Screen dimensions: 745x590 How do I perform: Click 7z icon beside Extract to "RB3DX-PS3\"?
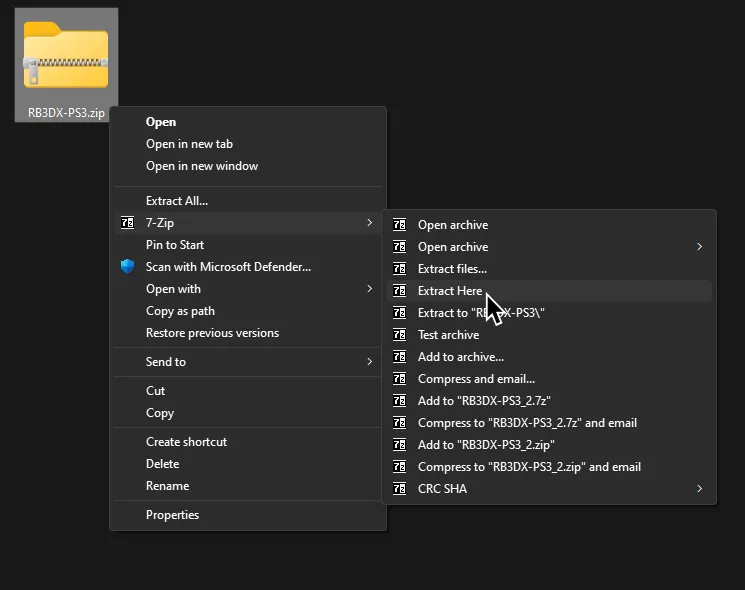click(400, 313)
